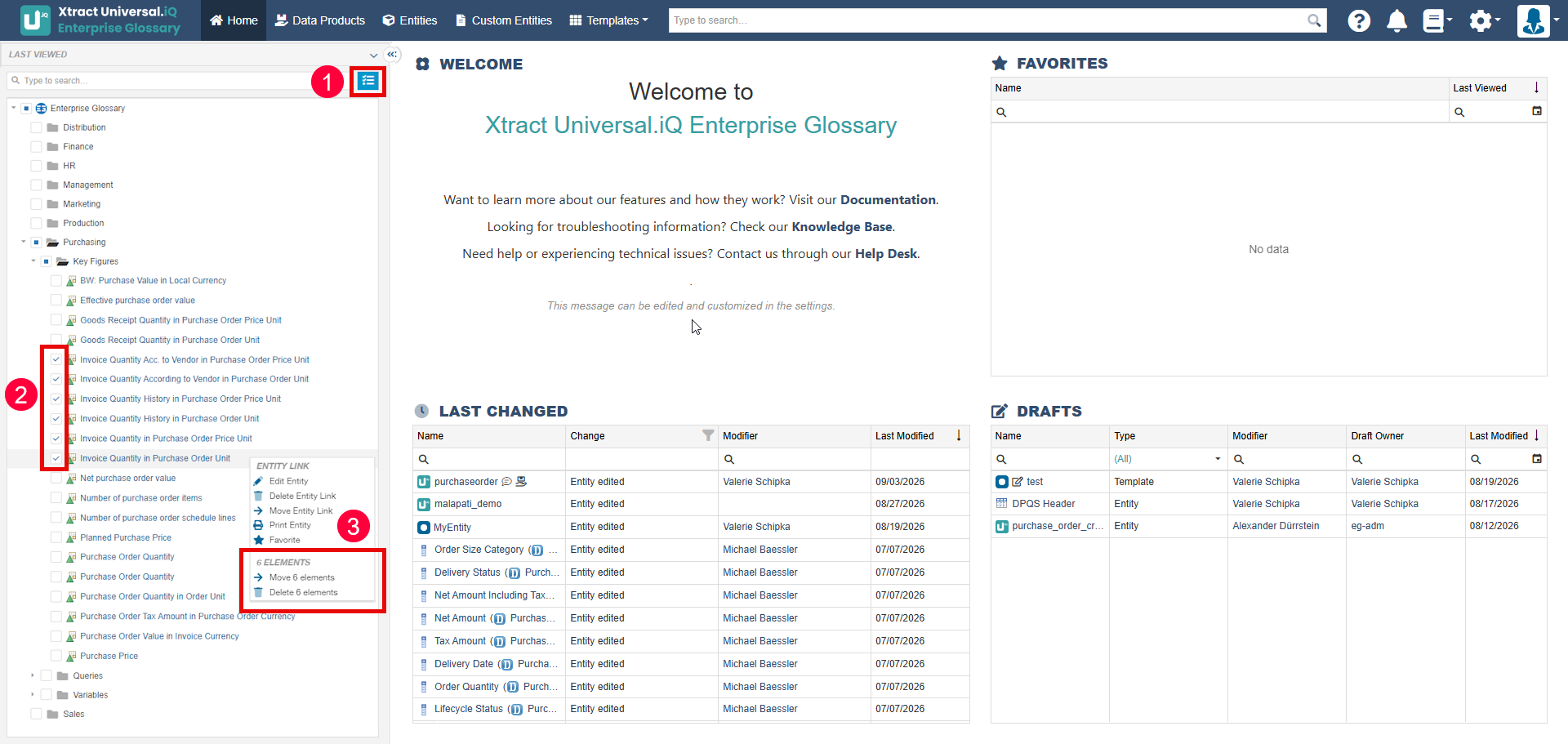Screen dimensions: 1568x744
Task: Open the task list icon in header
Action: (x=1437, y=20)
